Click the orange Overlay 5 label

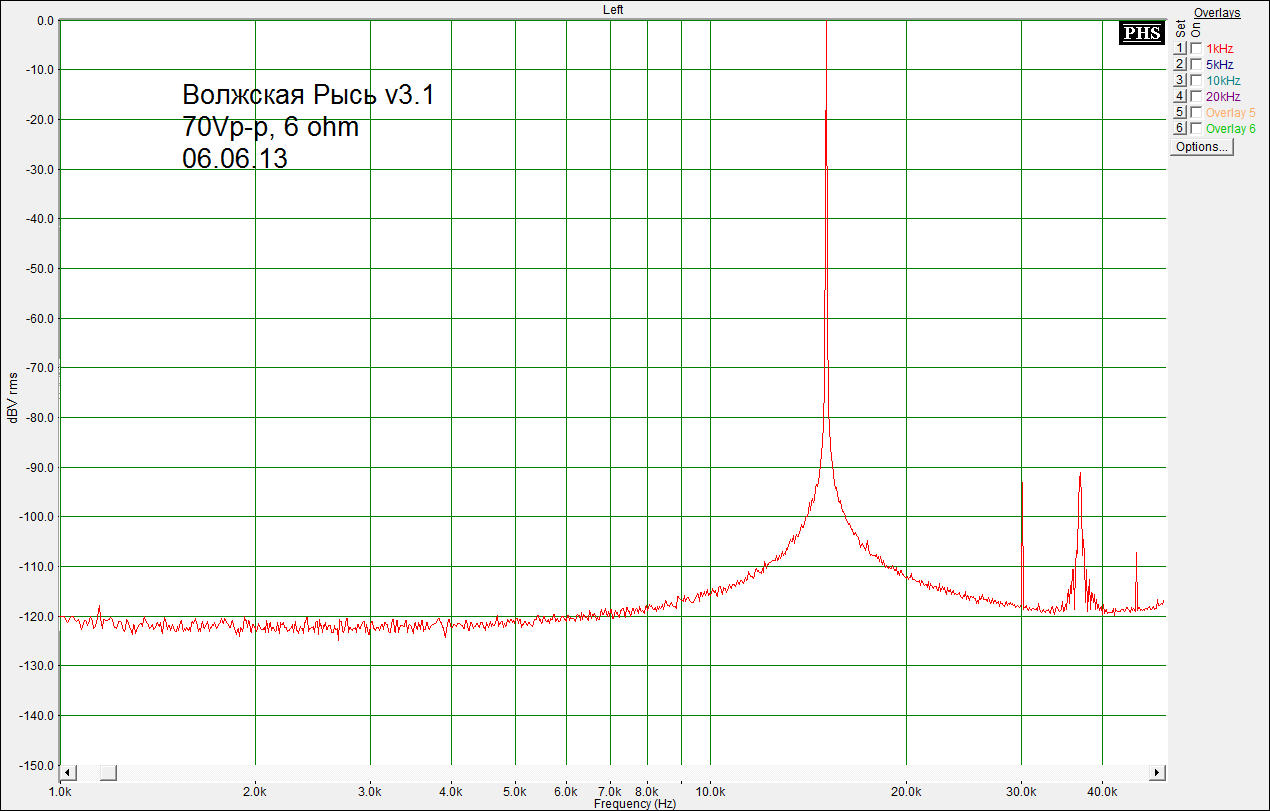tap(1230, 112)
